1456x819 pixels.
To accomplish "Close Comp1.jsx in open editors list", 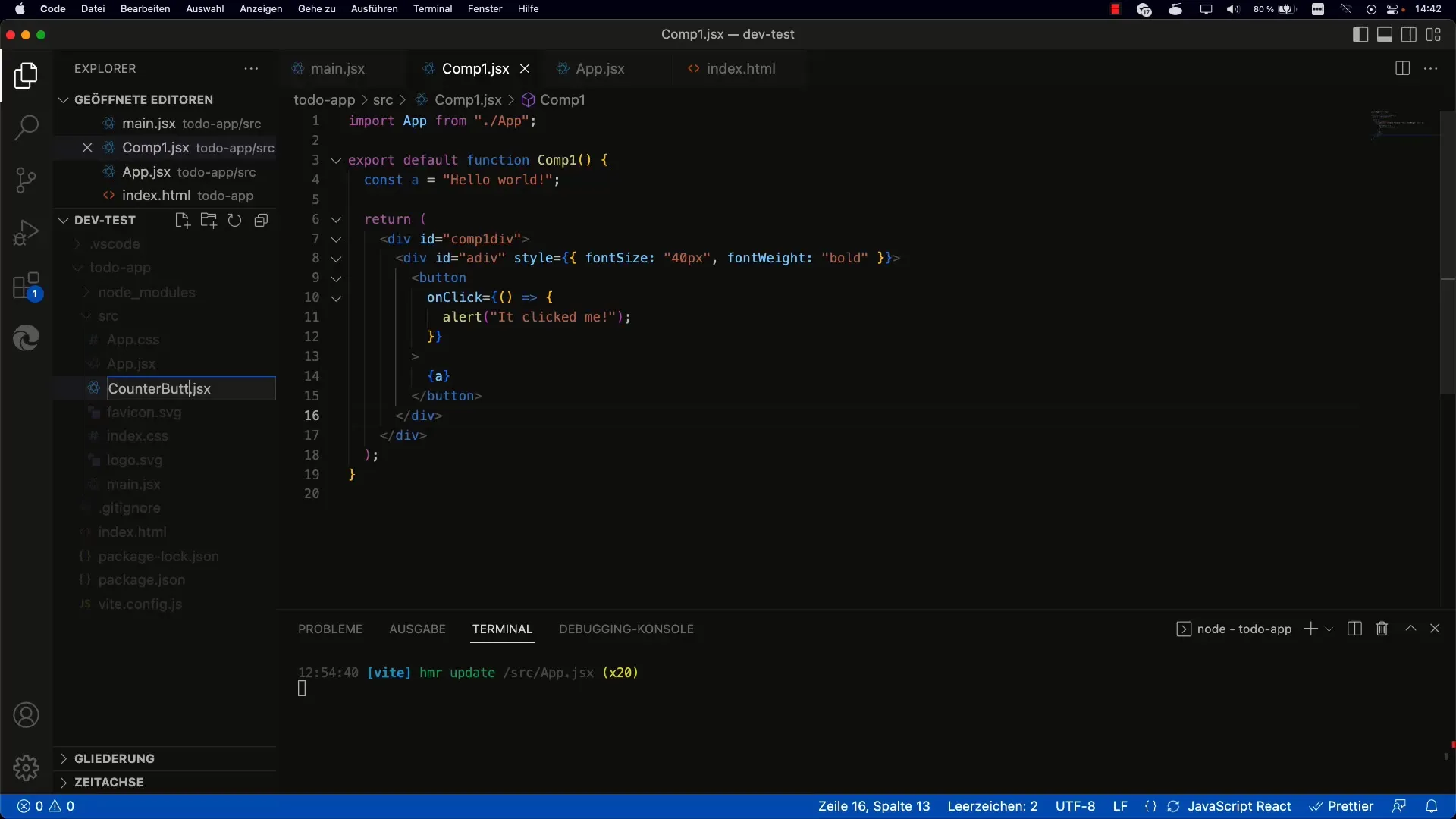I will pyautogui.click(x=87, y=148).
